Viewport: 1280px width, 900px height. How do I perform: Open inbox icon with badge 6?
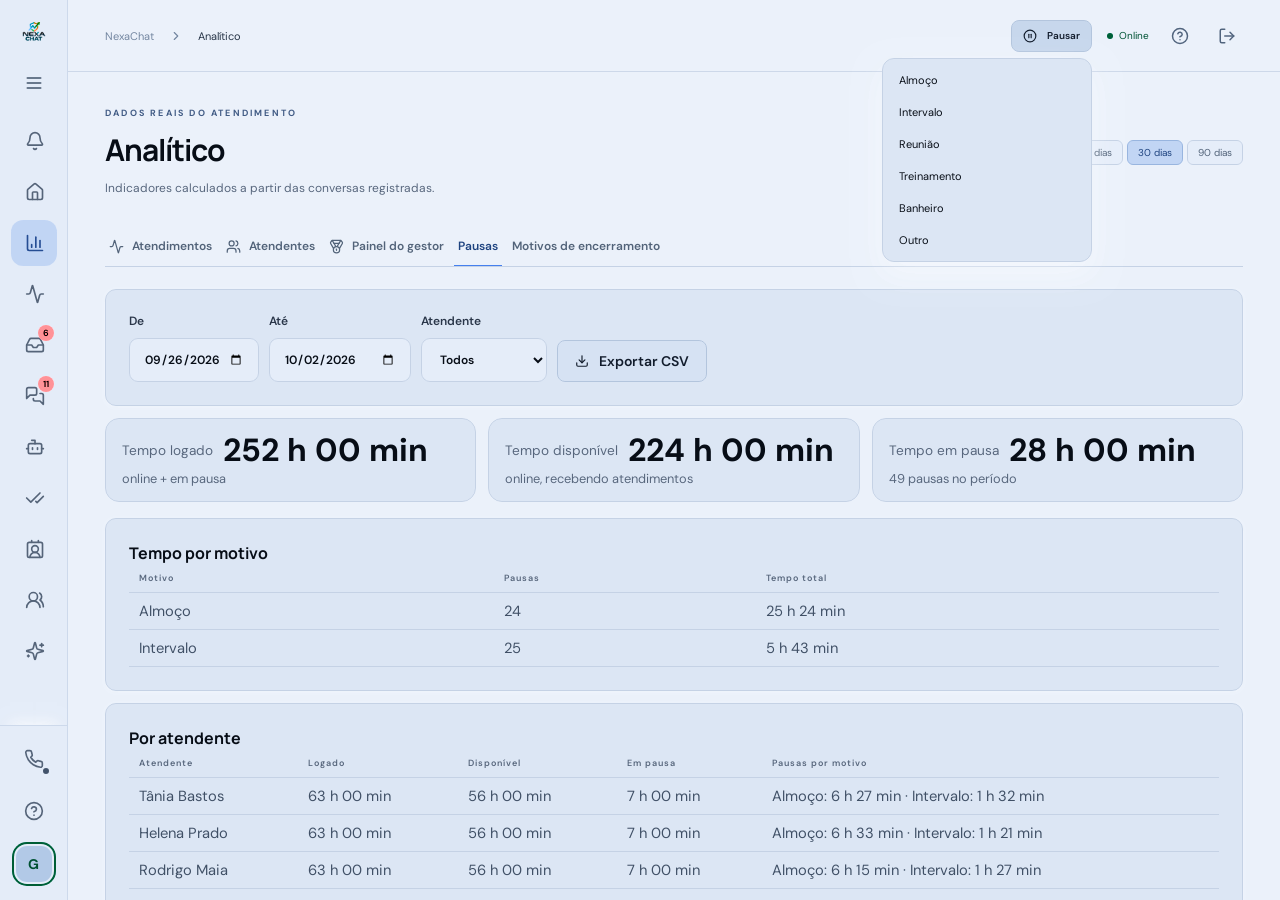[x=34, y=345]
